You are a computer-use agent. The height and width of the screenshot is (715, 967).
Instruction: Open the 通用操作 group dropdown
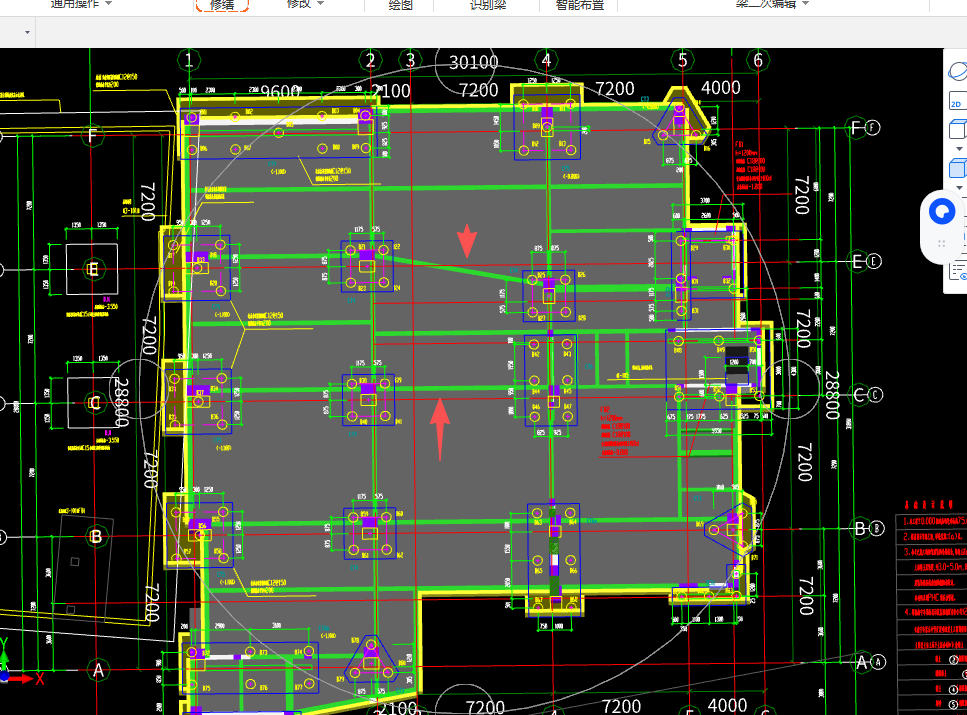(x=81, y=4)
